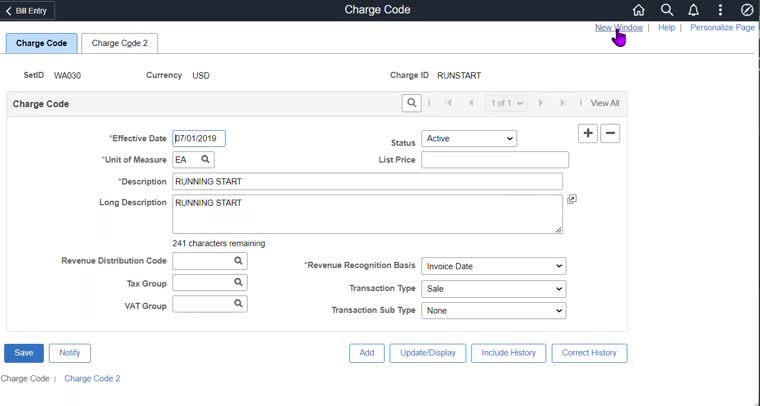Expand the Transaction Sub Type dropdown

(x=494, y=311)
